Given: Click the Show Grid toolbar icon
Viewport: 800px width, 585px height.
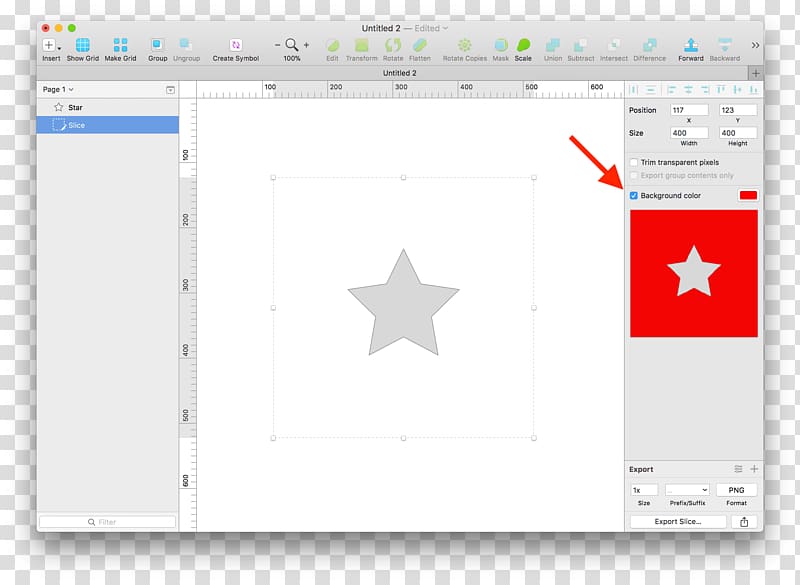Looking at the screenshot, I should pyautogui.click(x=83, y=45).
